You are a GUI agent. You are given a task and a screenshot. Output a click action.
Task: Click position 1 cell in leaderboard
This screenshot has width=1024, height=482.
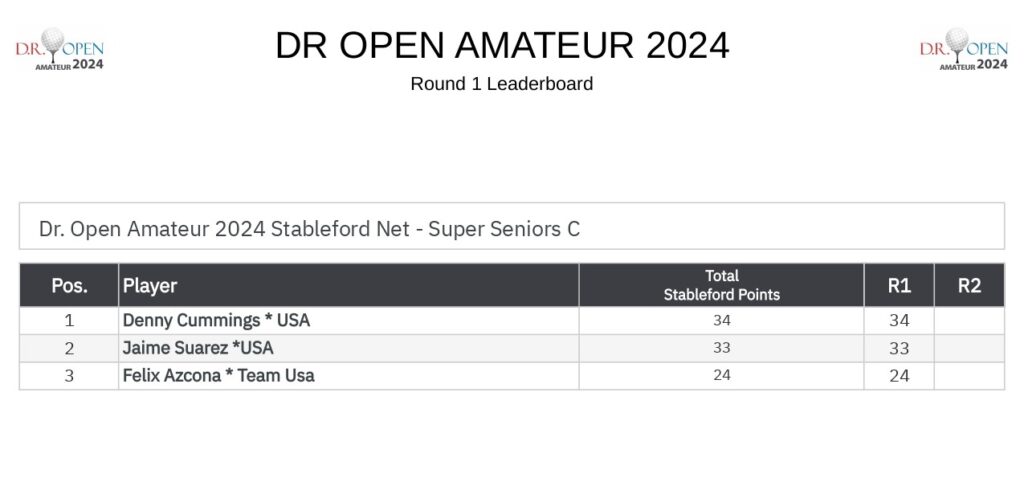point(69,321)
